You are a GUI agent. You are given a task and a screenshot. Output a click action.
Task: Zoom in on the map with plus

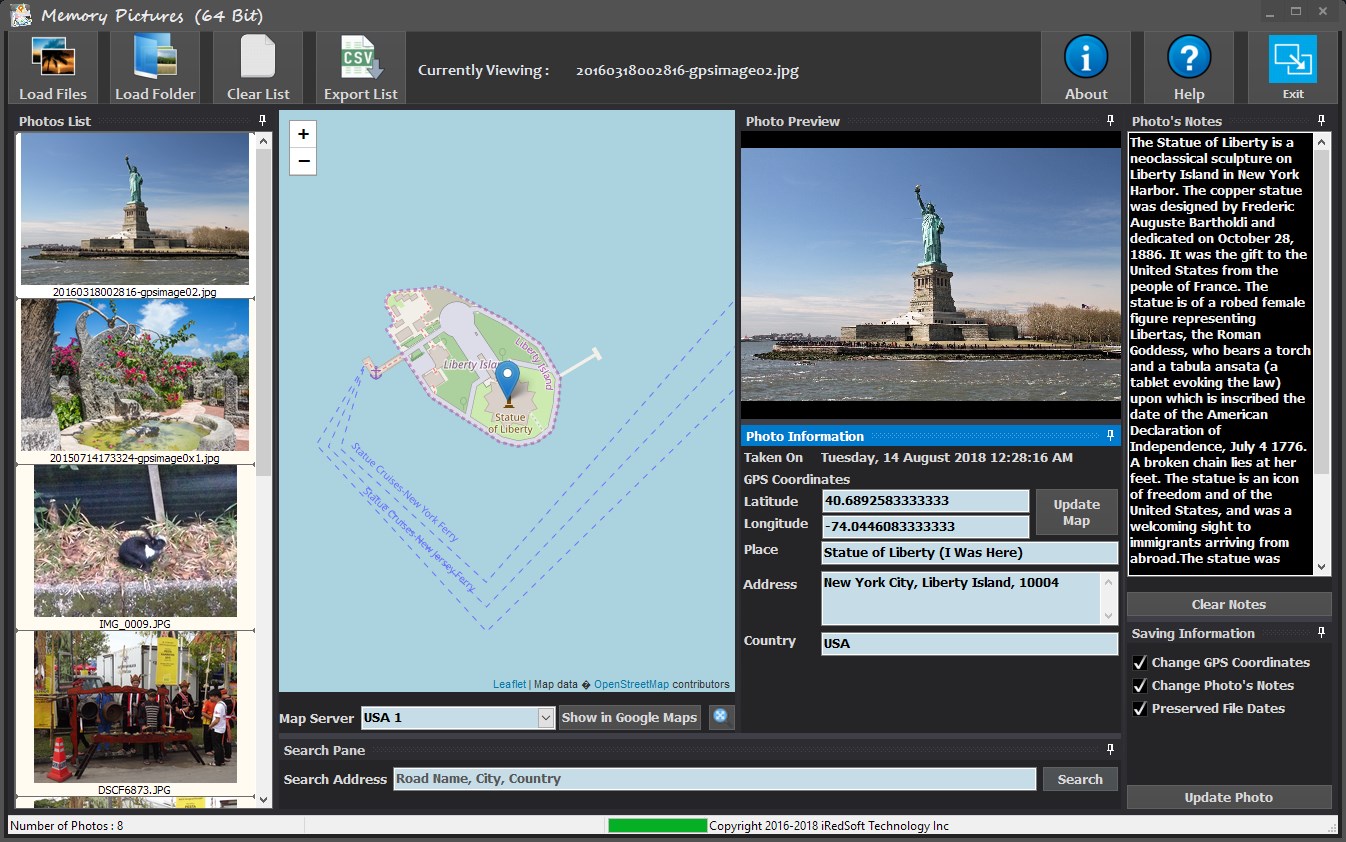pyautogui.click(x=303, y=134)
